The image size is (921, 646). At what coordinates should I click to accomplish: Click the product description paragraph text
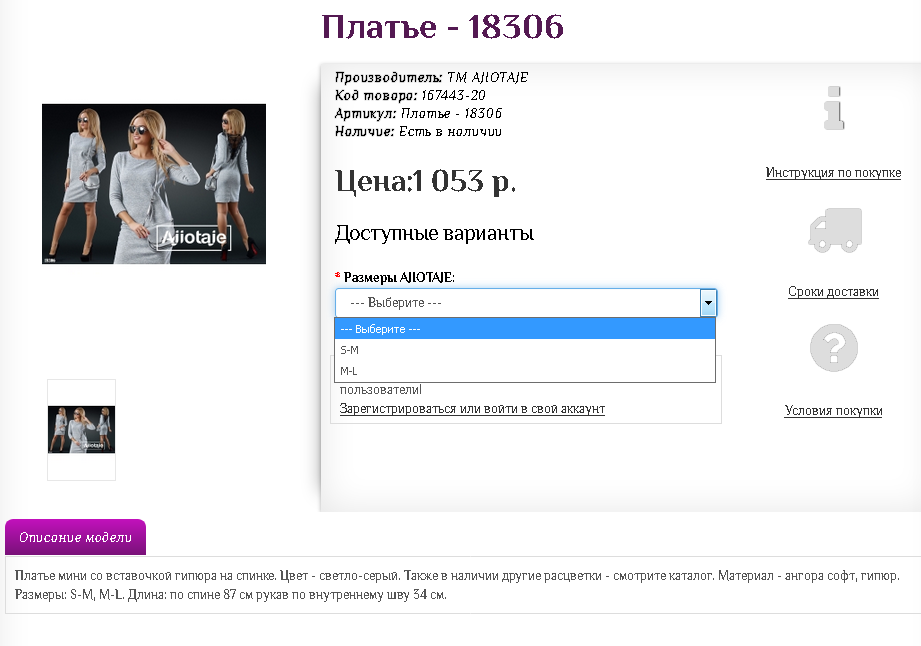pos(457,585)
